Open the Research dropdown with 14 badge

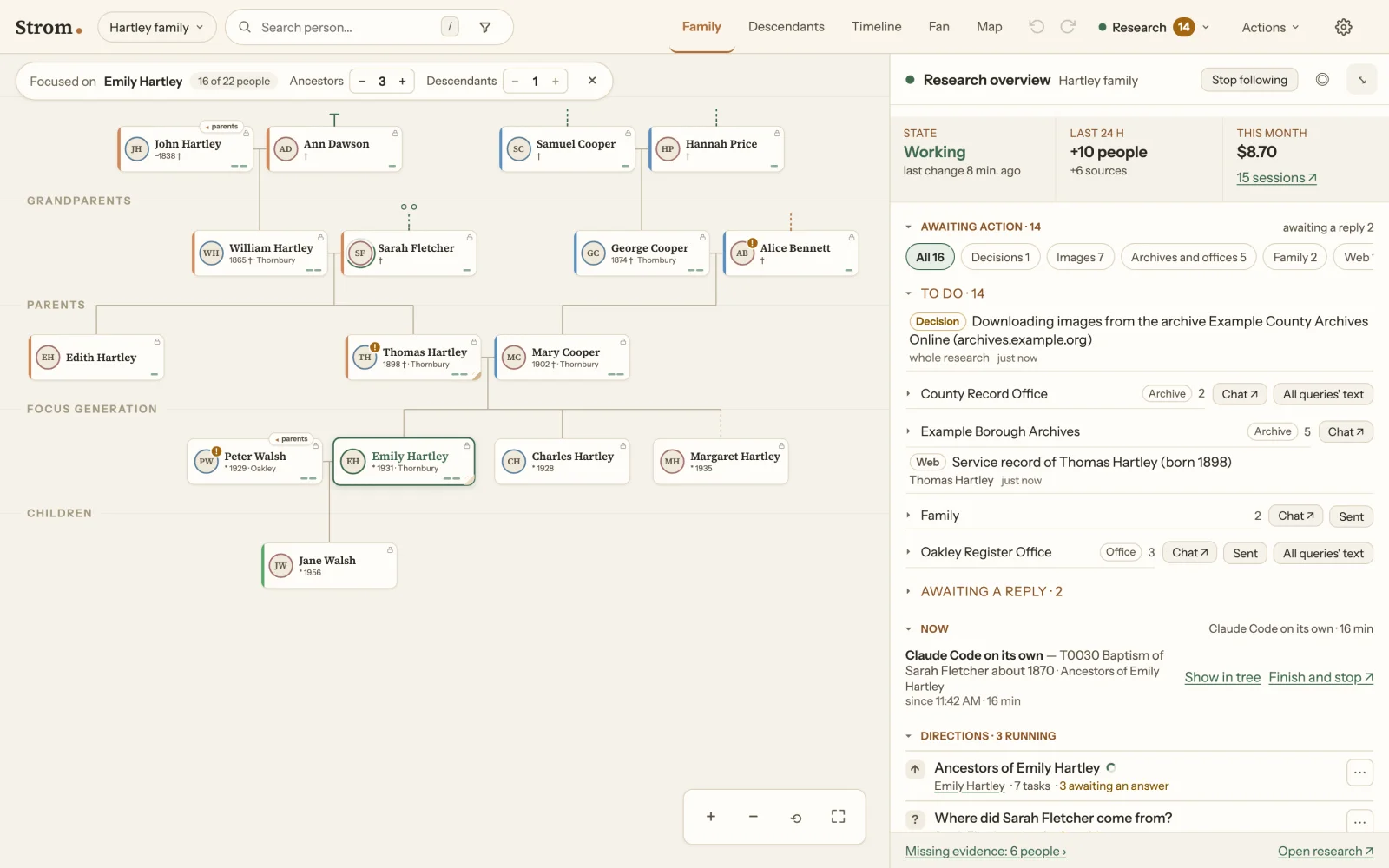(x=1154, y=27)
